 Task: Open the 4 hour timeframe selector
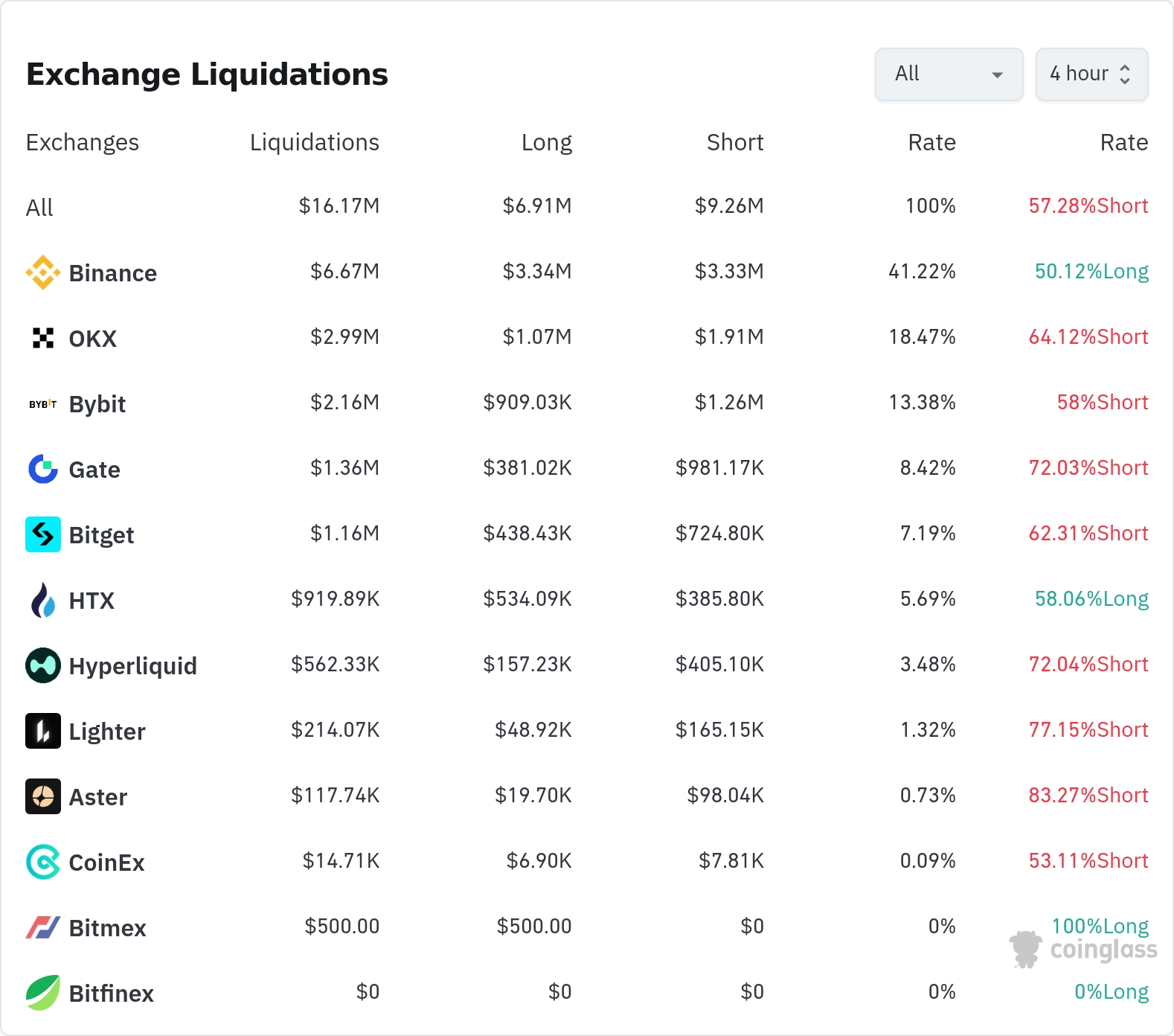pyautogui.click(x=1091, y=74)
